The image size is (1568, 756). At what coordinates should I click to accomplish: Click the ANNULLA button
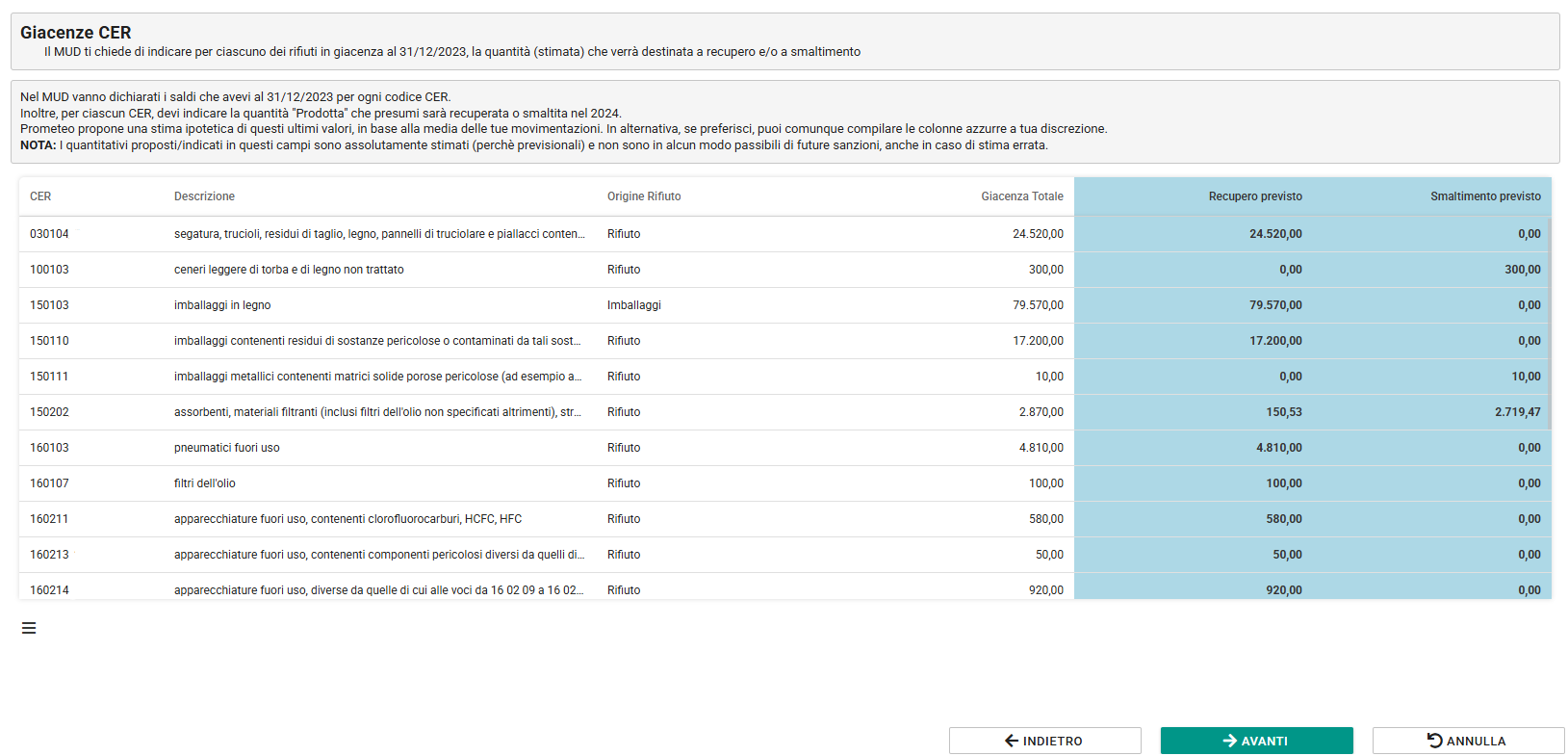click(x=1468, y=741)
